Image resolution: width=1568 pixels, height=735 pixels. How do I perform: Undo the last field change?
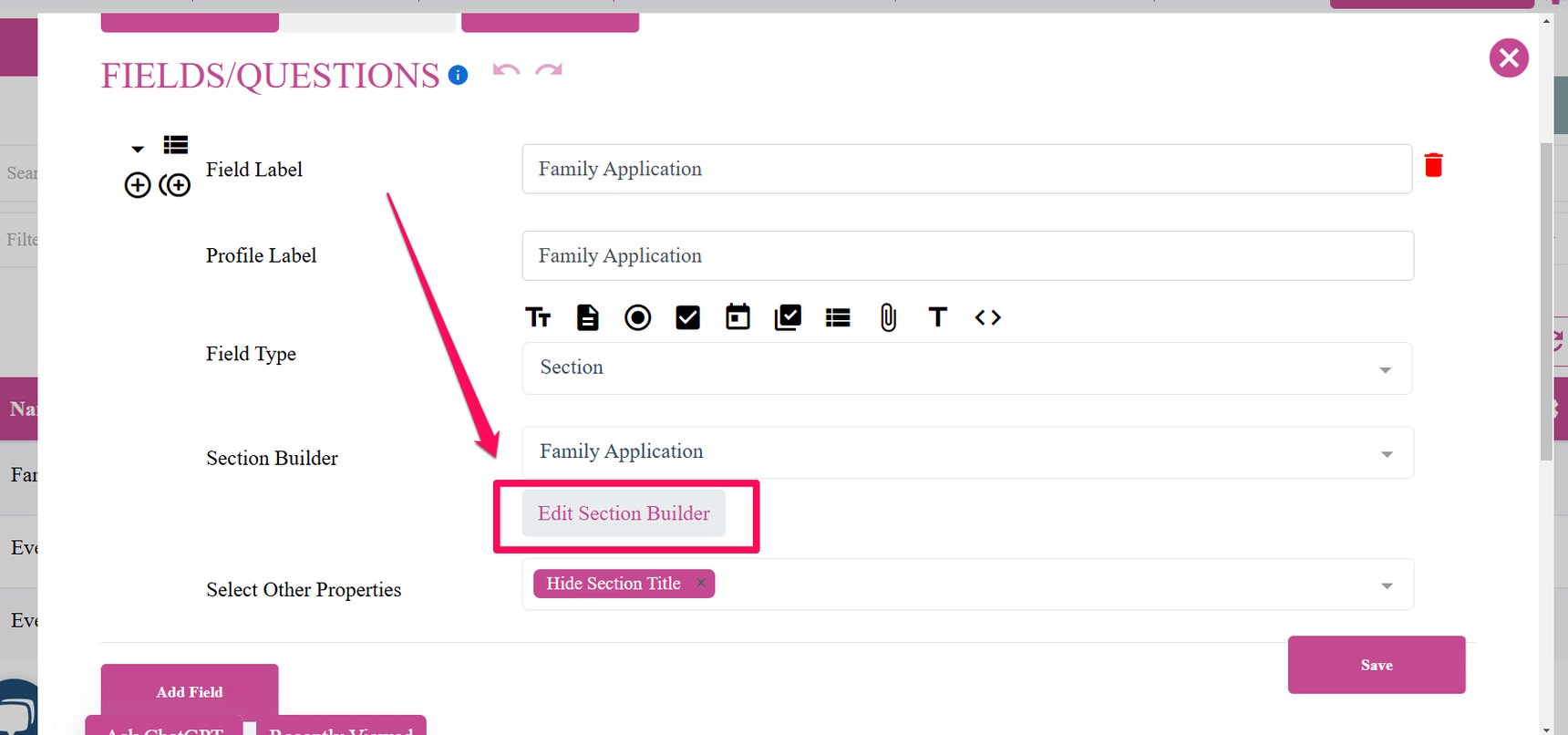click(506, 70)
